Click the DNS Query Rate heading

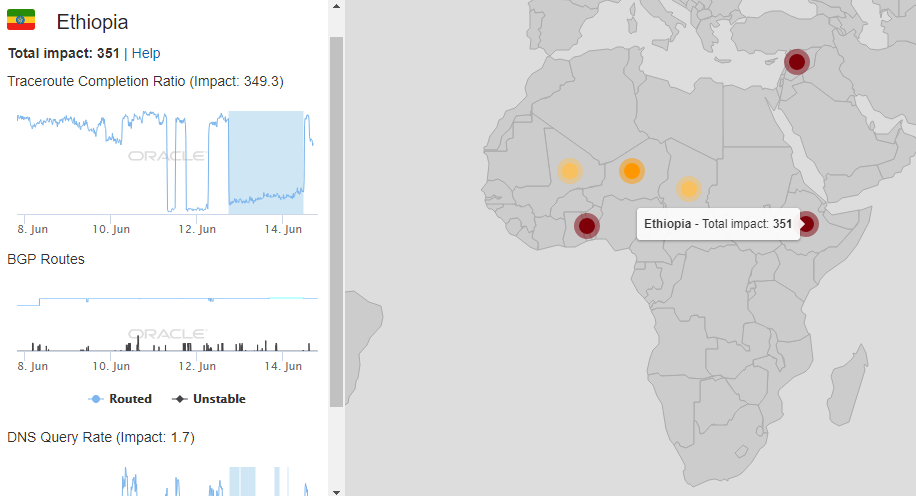[101, 437]
